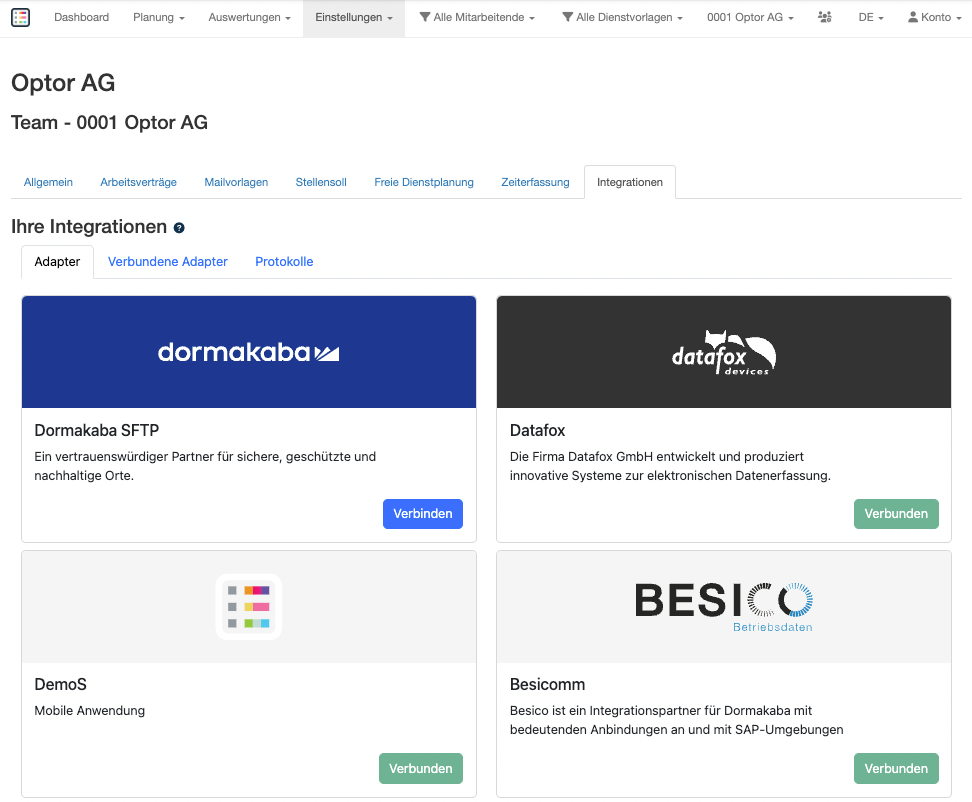Open the 0001 Optor AG team selector

click(750, 17)
